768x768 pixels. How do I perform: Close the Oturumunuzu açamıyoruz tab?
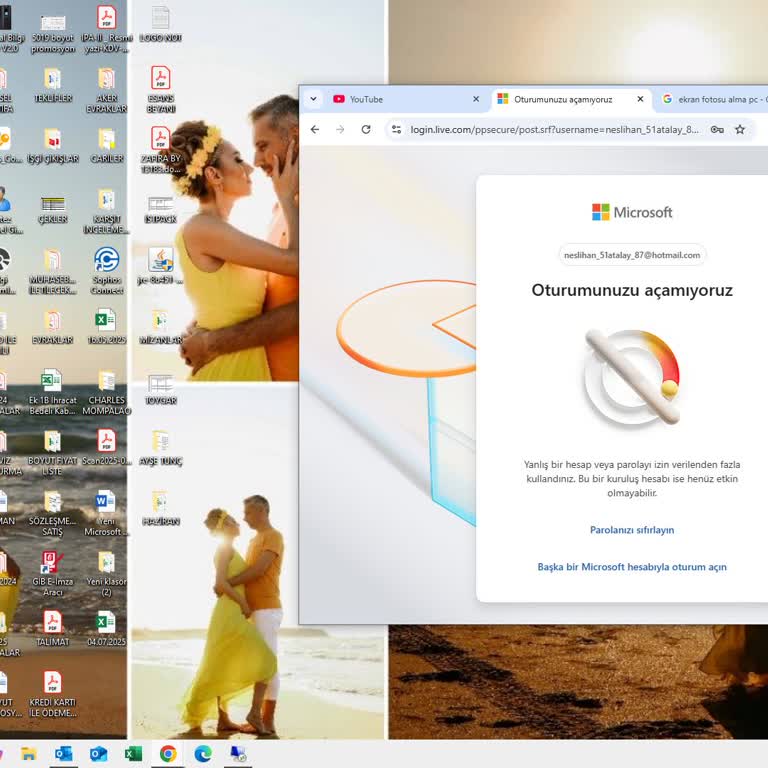(640, 99)
